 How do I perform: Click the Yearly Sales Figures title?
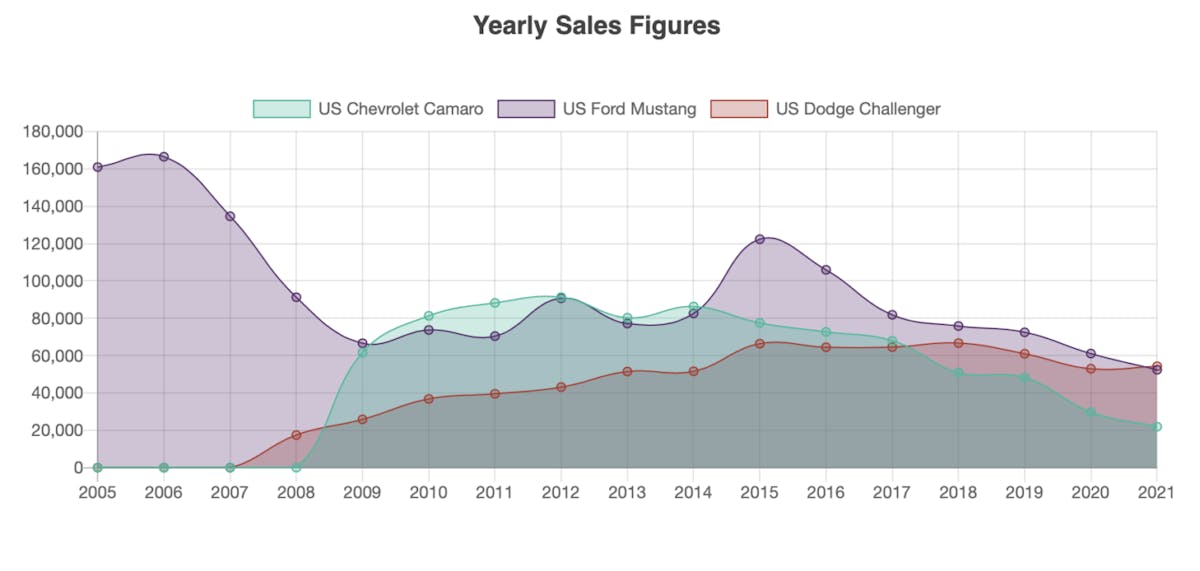(596, 26)
